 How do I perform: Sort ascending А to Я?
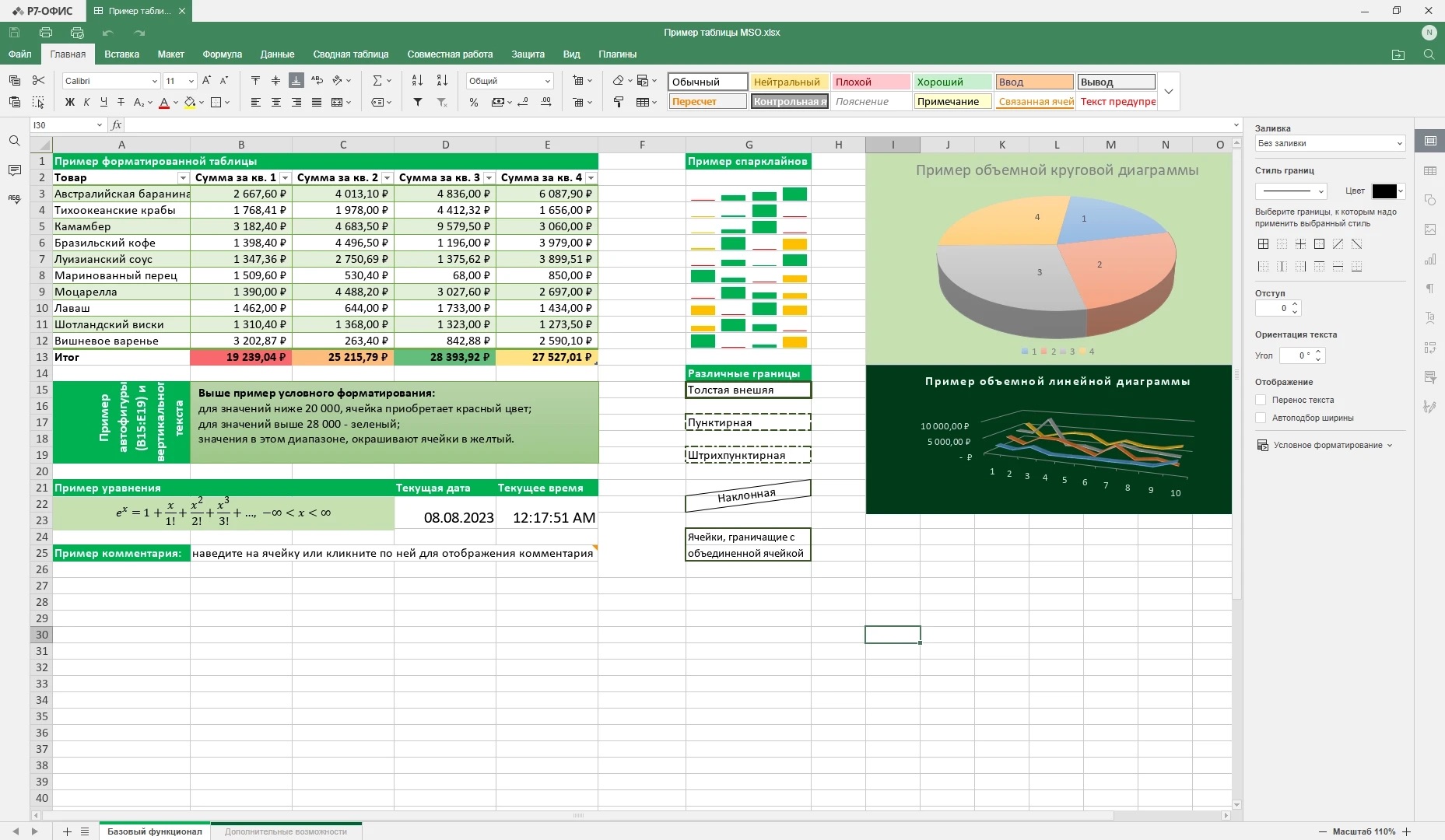417,80
